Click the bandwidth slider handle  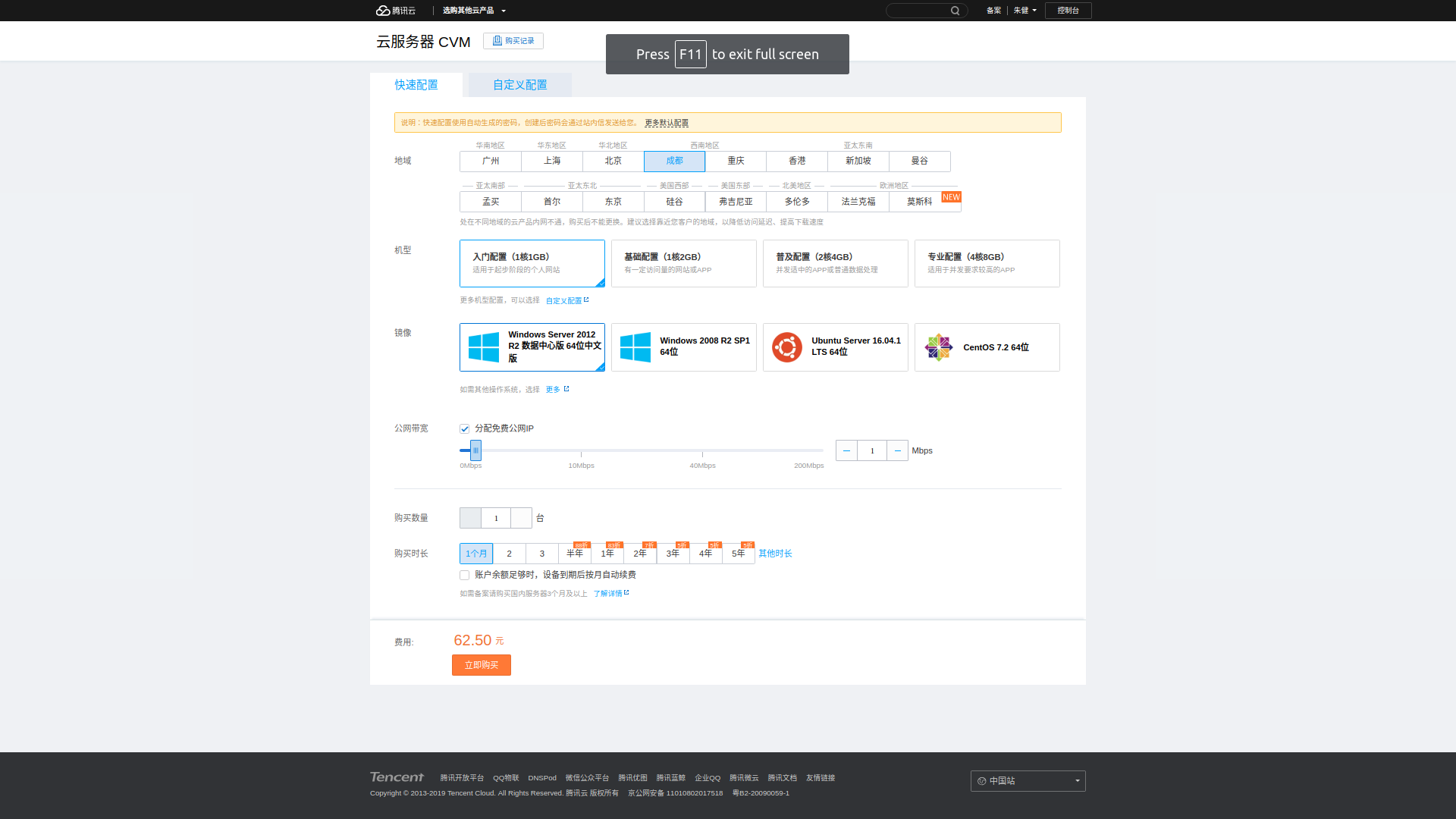pos(475,450)
